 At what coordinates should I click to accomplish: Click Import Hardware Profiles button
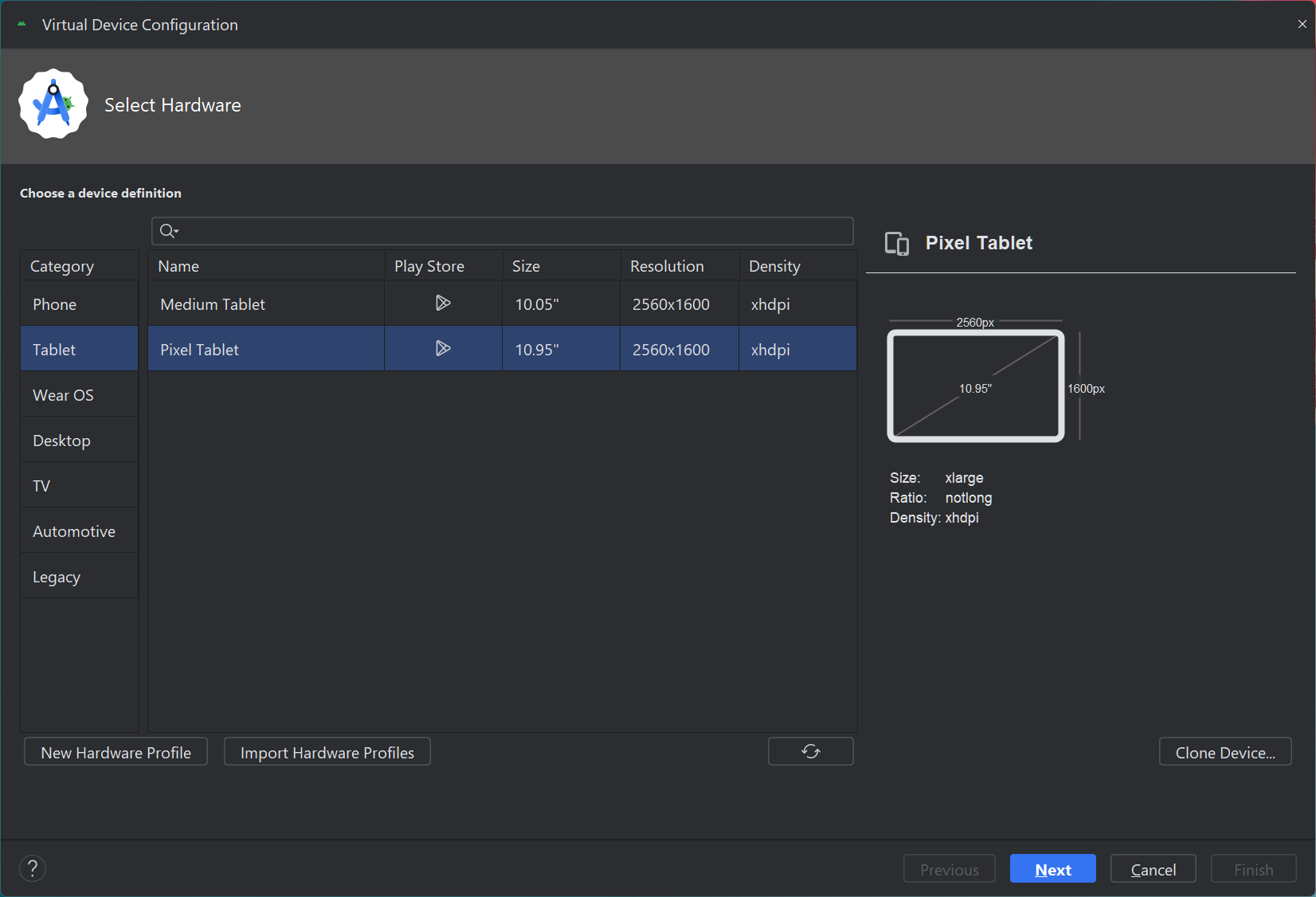327,752
